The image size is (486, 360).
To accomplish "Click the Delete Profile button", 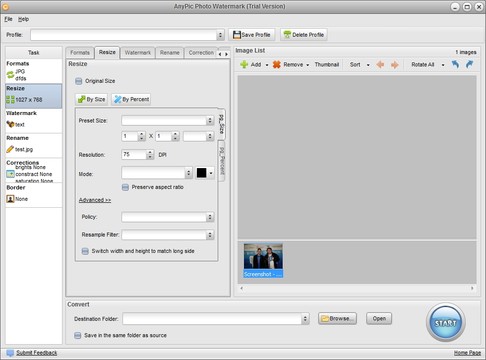I will click(304, 35).
